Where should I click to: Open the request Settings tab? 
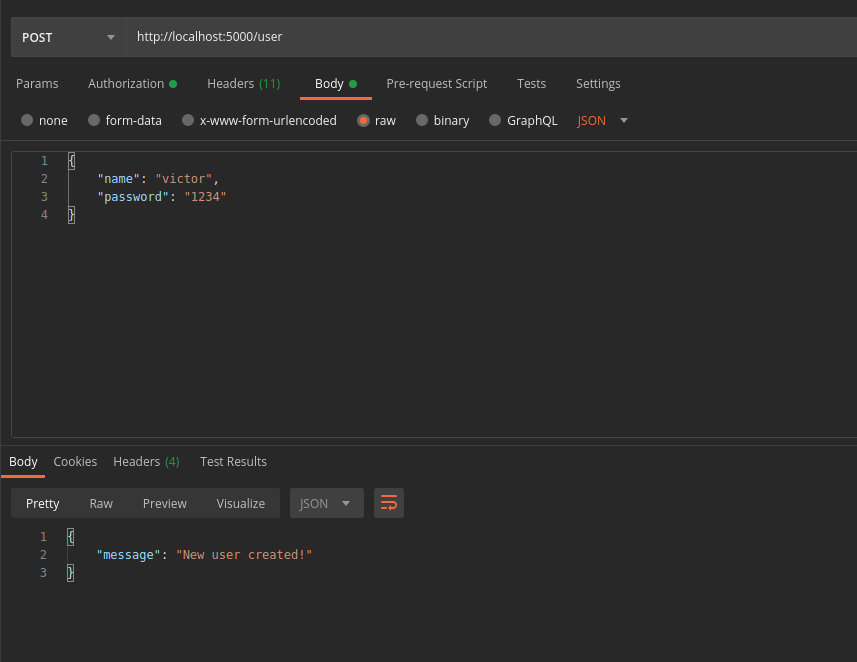pos(598,84)
